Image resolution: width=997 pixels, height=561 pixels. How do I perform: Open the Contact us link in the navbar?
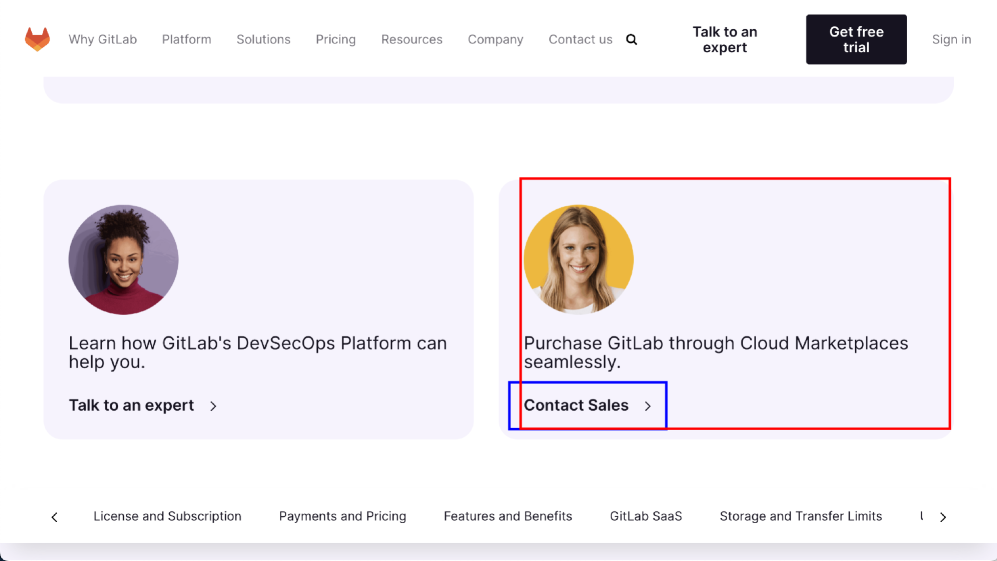click(581, 39)
